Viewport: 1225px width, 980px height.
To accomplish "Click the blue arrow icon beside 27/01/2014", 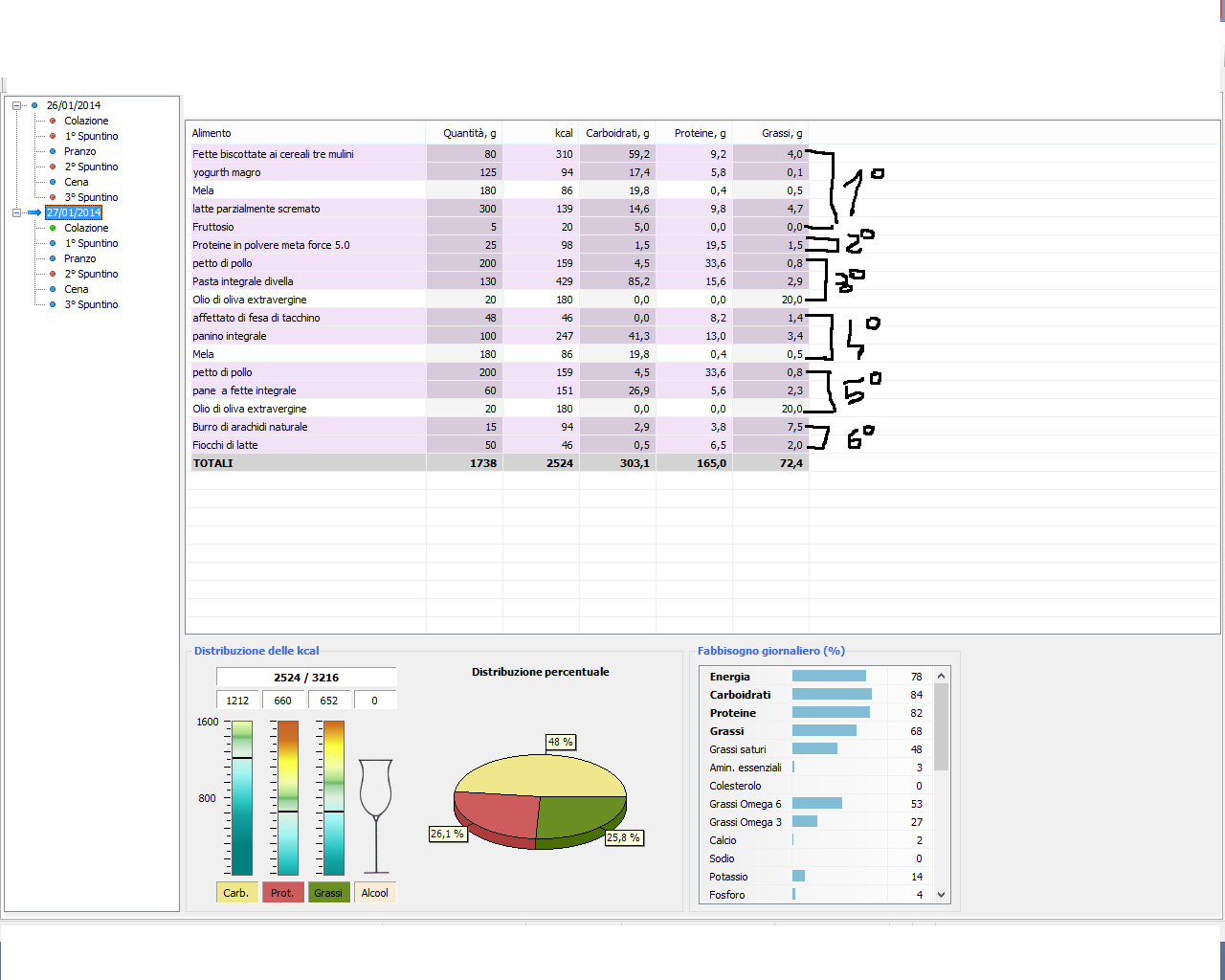I will [x=34, y=213].
